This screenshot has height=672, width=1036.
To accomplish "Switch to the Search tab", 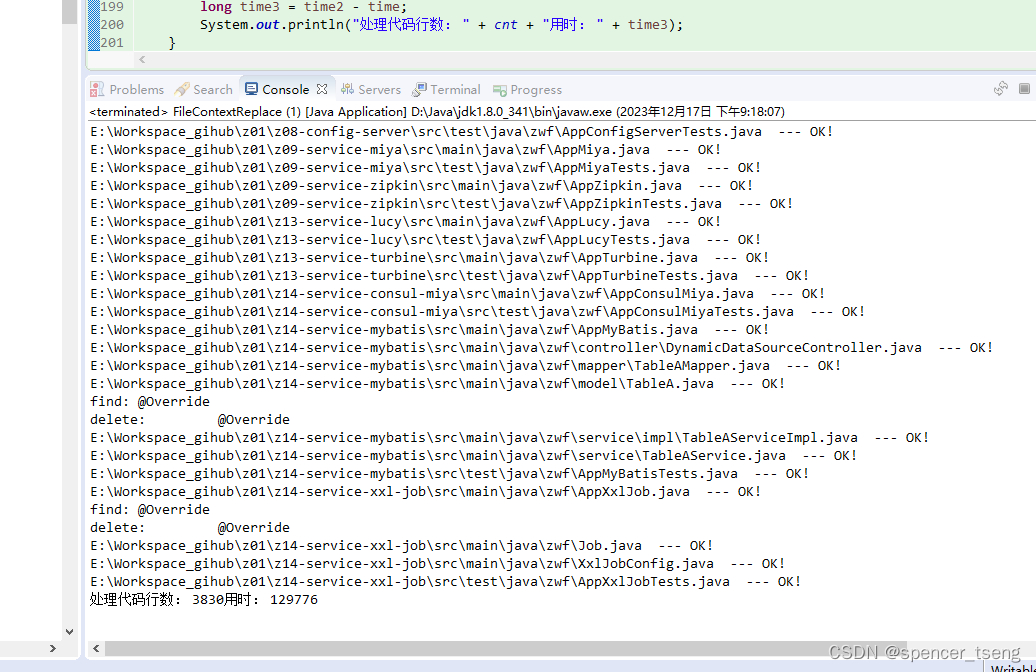I will click(203, 89).
